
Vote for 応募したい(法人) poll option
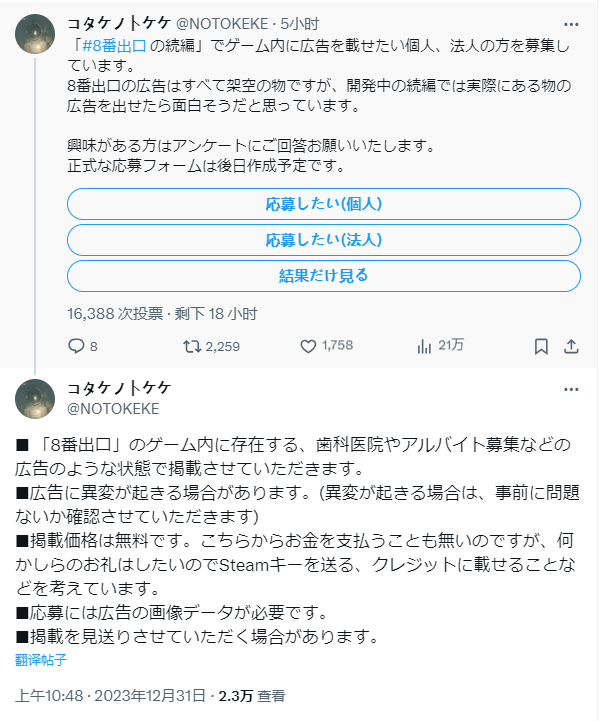pyautogui.click(x=324, y=240)
